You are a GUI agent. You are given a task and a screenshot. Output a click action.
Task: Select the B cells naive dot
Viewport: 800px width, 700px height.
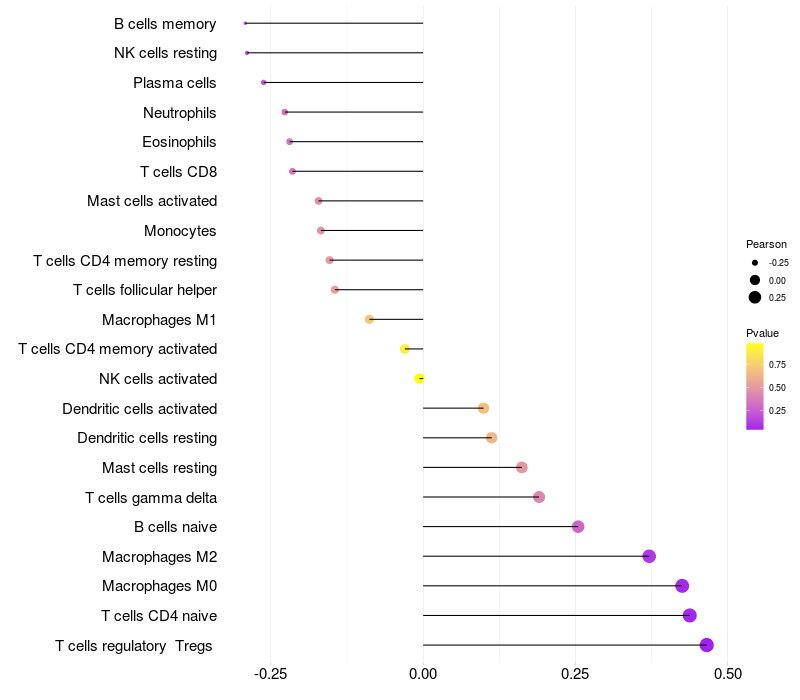(578, 527)
